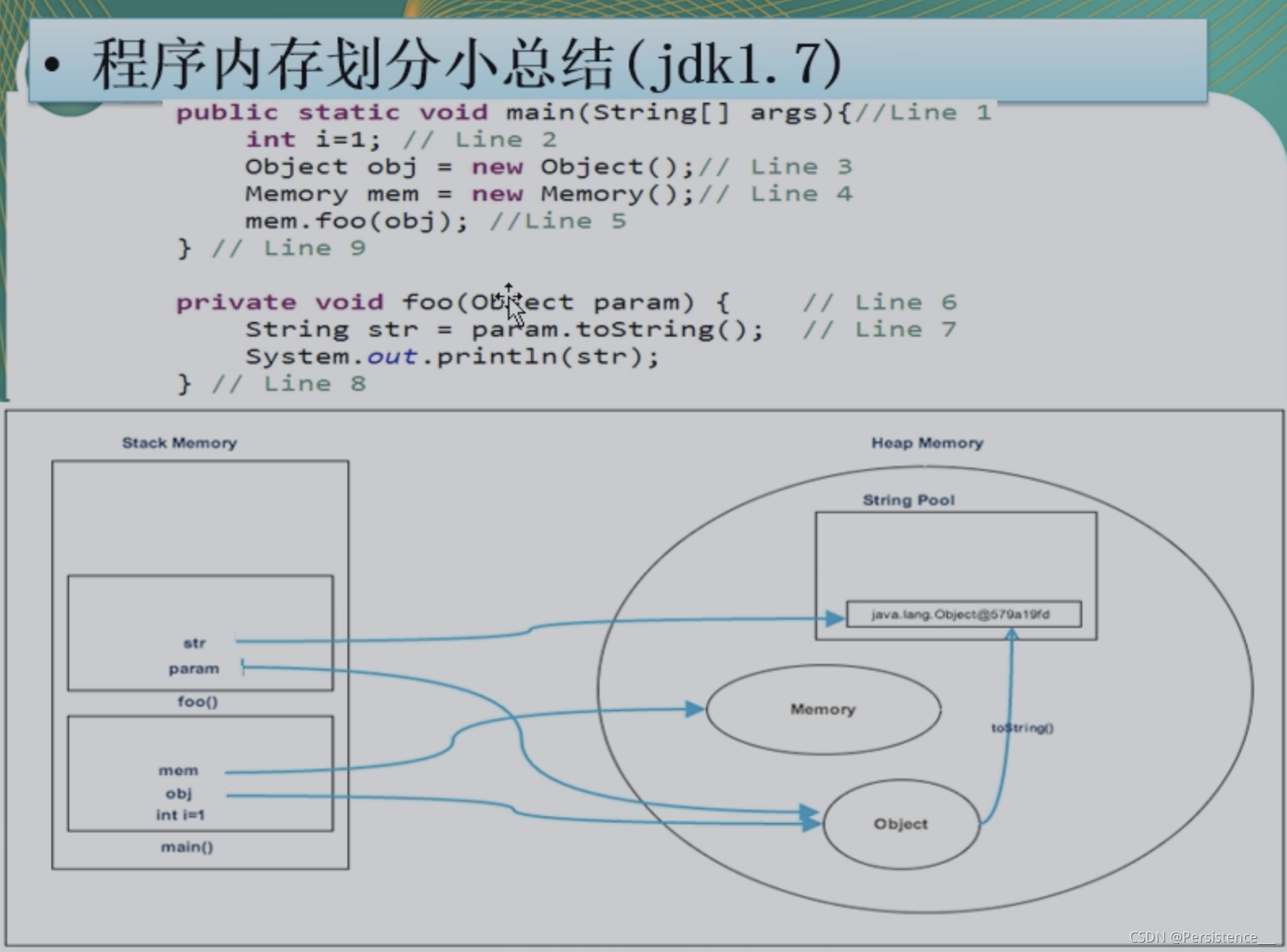
Task: Click the 'Memory' ellipse in the heap
Action: coord(824,709)
